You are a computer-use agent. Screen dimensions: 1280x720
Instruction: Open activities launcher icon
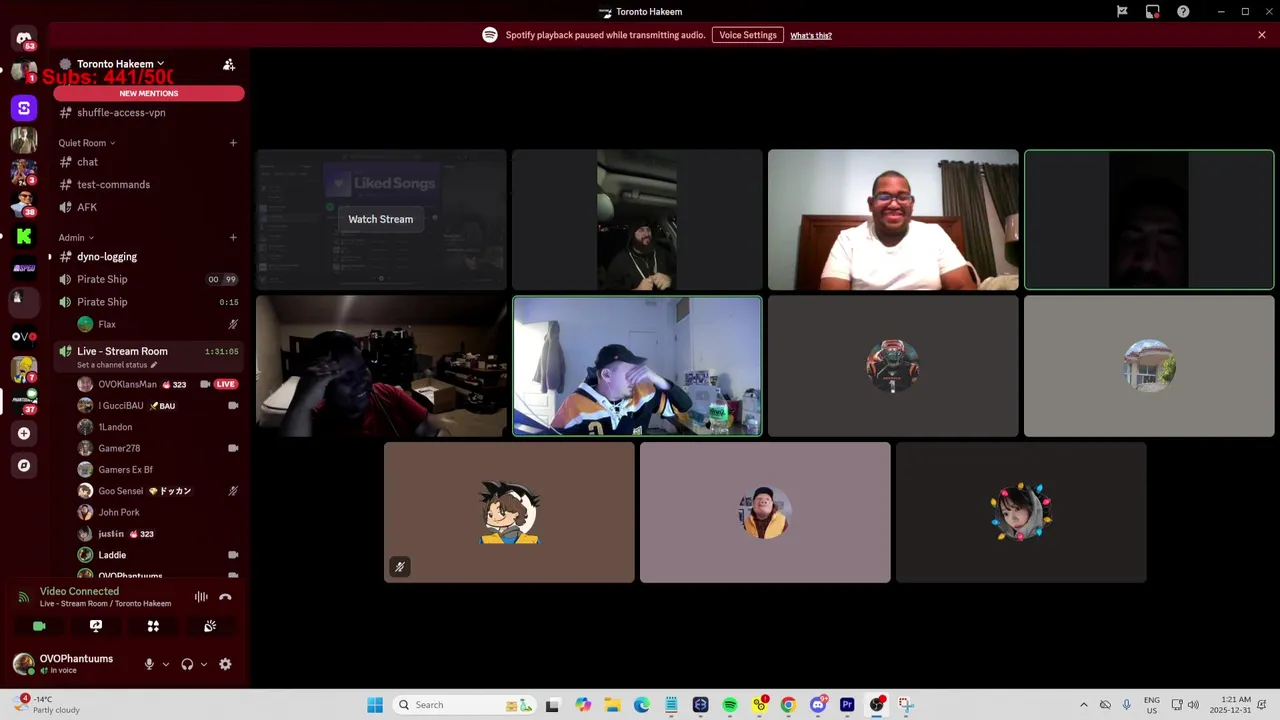(153, 626)
